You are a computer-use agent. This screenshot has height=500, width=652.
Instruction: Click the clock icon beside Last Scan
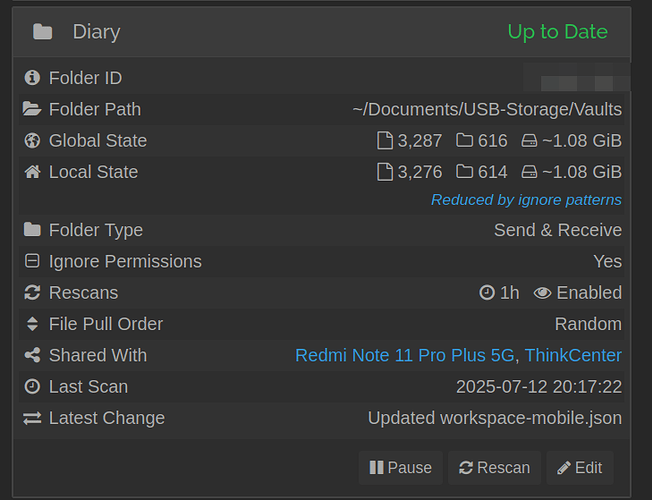32,386
